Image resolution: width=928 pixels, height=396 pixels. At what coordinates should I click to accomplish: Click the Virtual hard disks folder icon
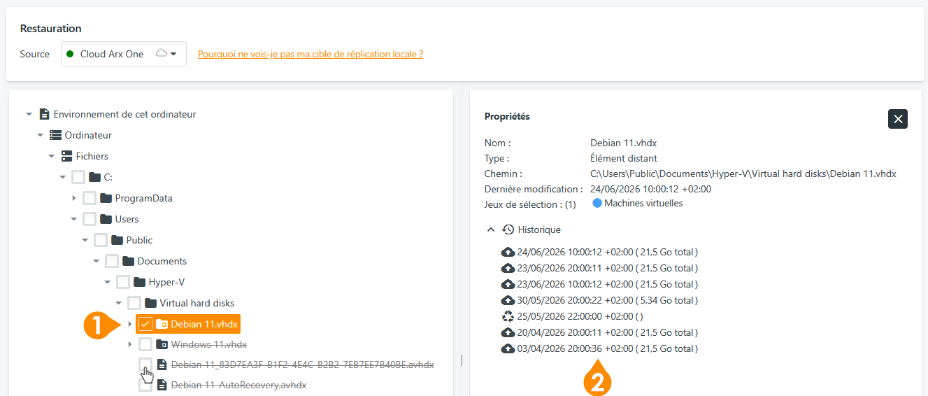[151, 303]
